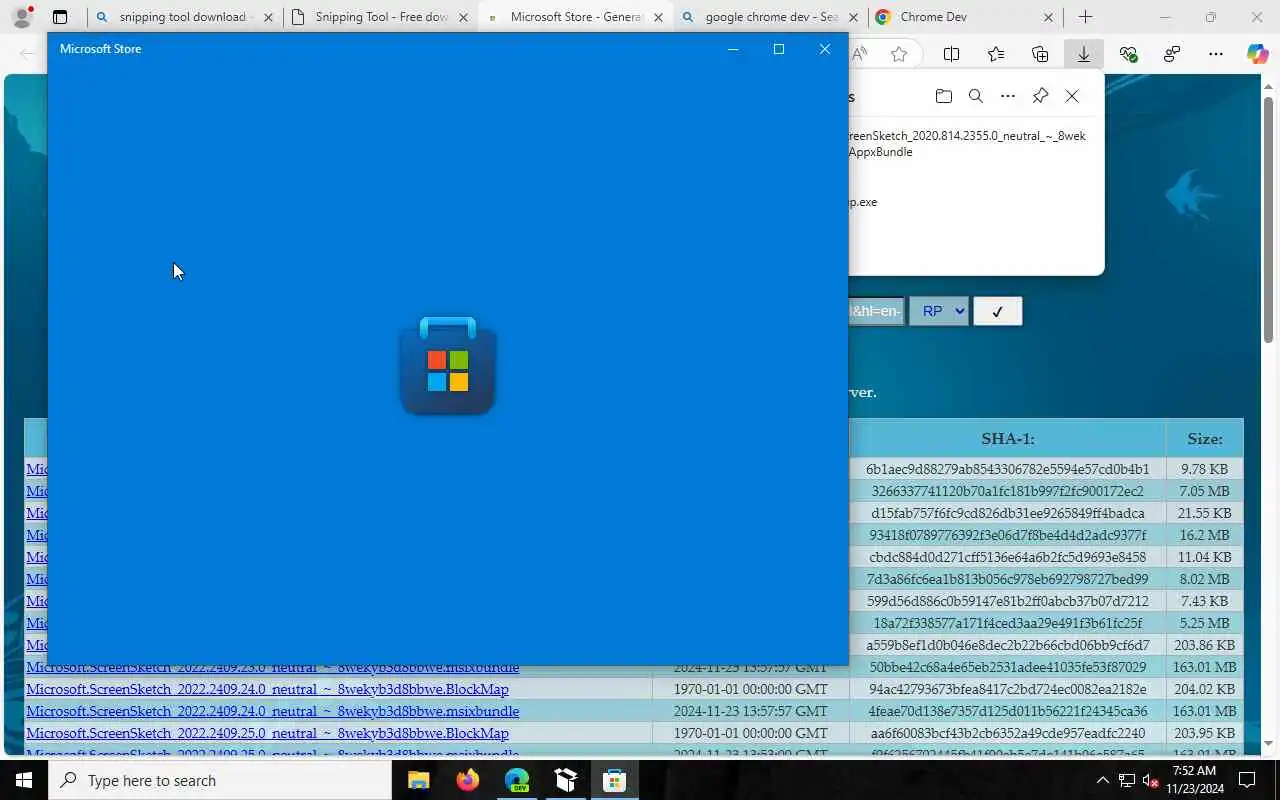Close the Downloads panel
The width and height of the screenshot is (1280, 800).
[1072, 96]
